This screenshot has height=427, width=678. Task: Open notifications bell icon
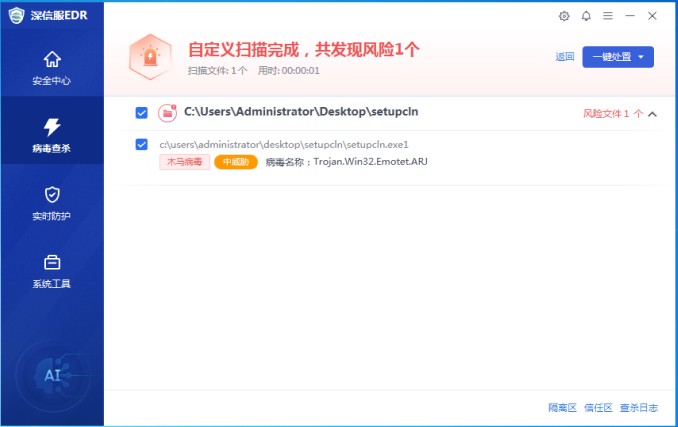click(x=586, y=16)
